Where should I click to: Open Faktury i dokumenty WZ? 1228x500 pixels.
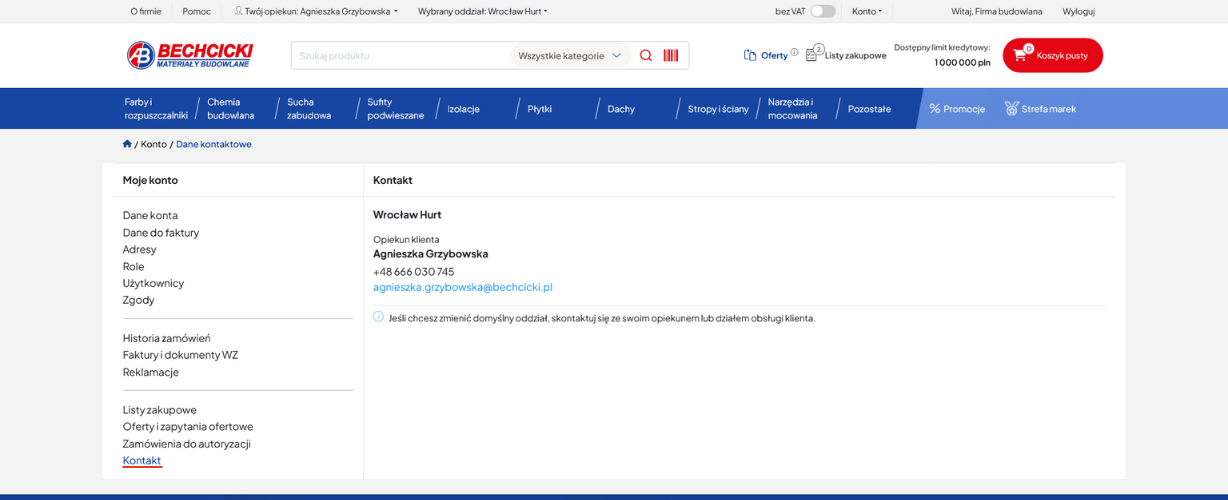pyautogui.click(x=180, y=355)
